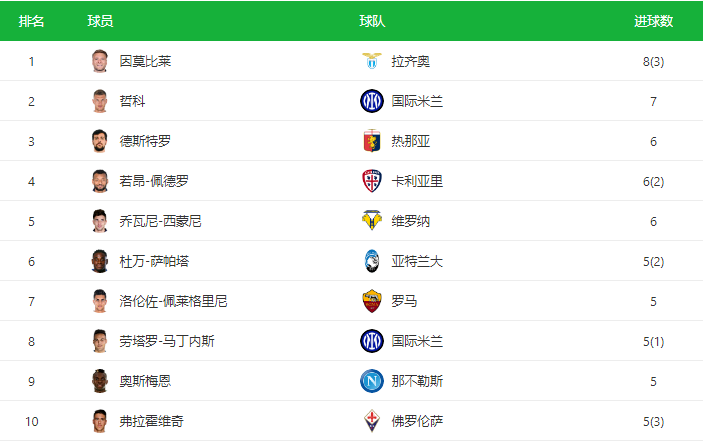This screenshot has width=703, height=441.
Task: Click the 排名 column header
Action: pos(31,21)
